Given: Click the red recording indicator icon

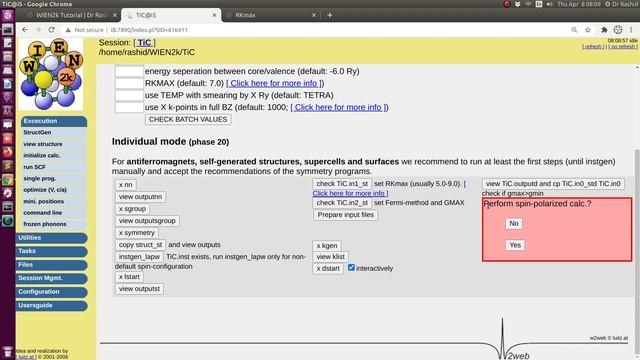Looking at the screenshot, I should 507,4.
